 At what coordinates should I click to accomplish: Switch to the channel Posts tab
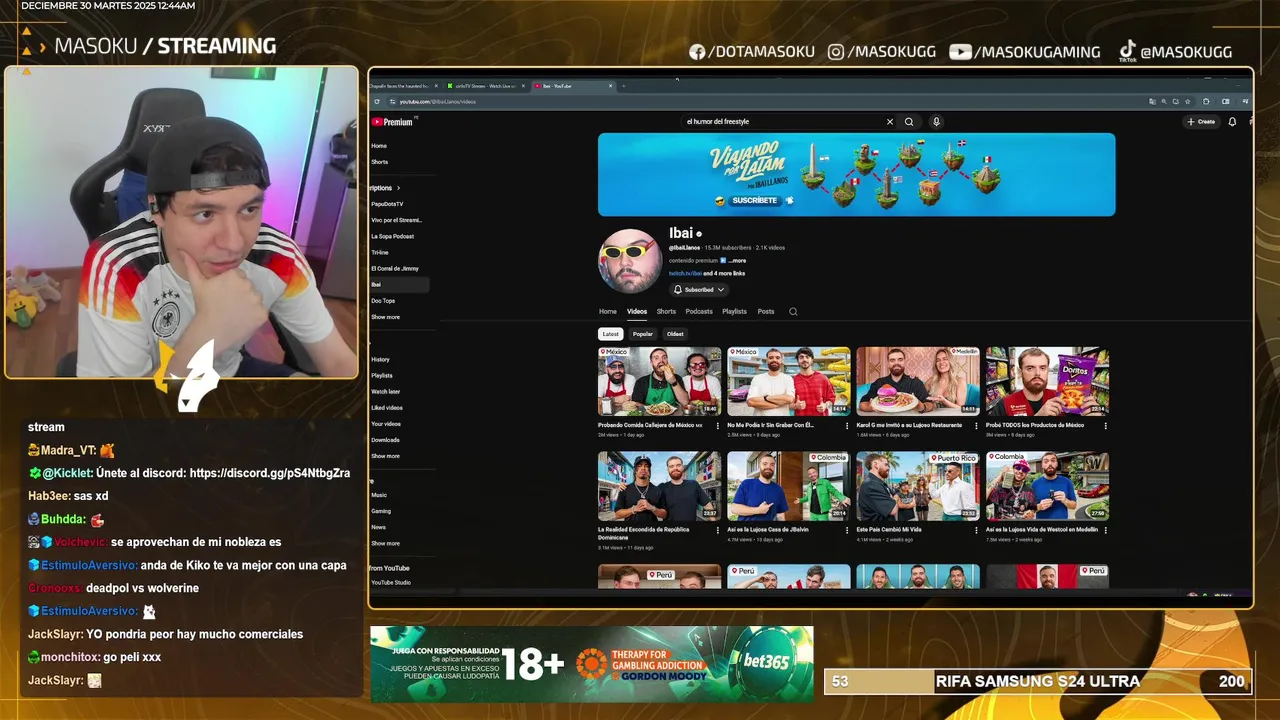[x=766, y=312]
